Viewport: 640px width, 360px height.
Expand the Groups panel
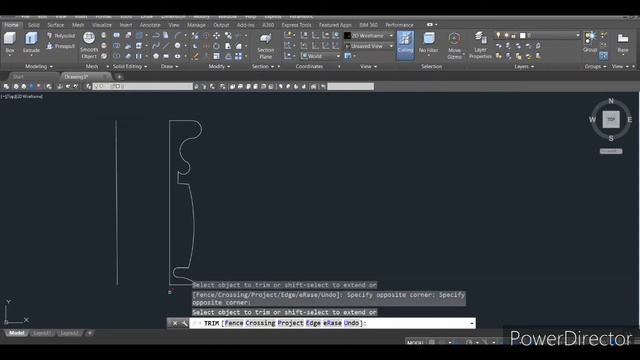pyautogui.click(x=595, y=67)
